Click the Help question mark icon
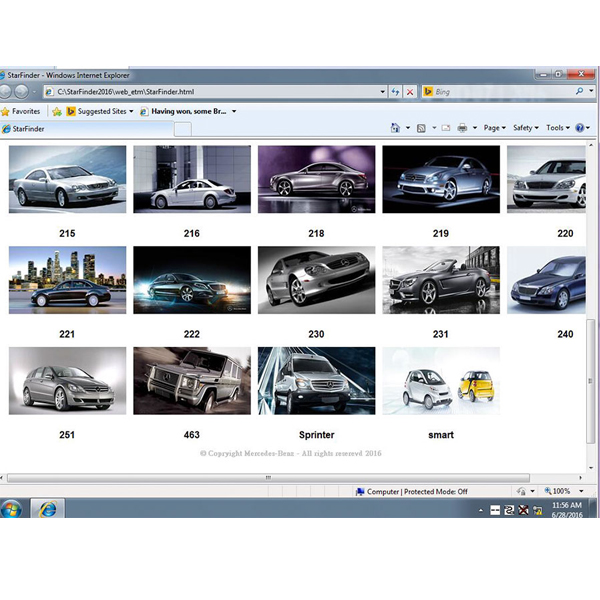Screen dimensions: 600x600 [x=580, y=128]
